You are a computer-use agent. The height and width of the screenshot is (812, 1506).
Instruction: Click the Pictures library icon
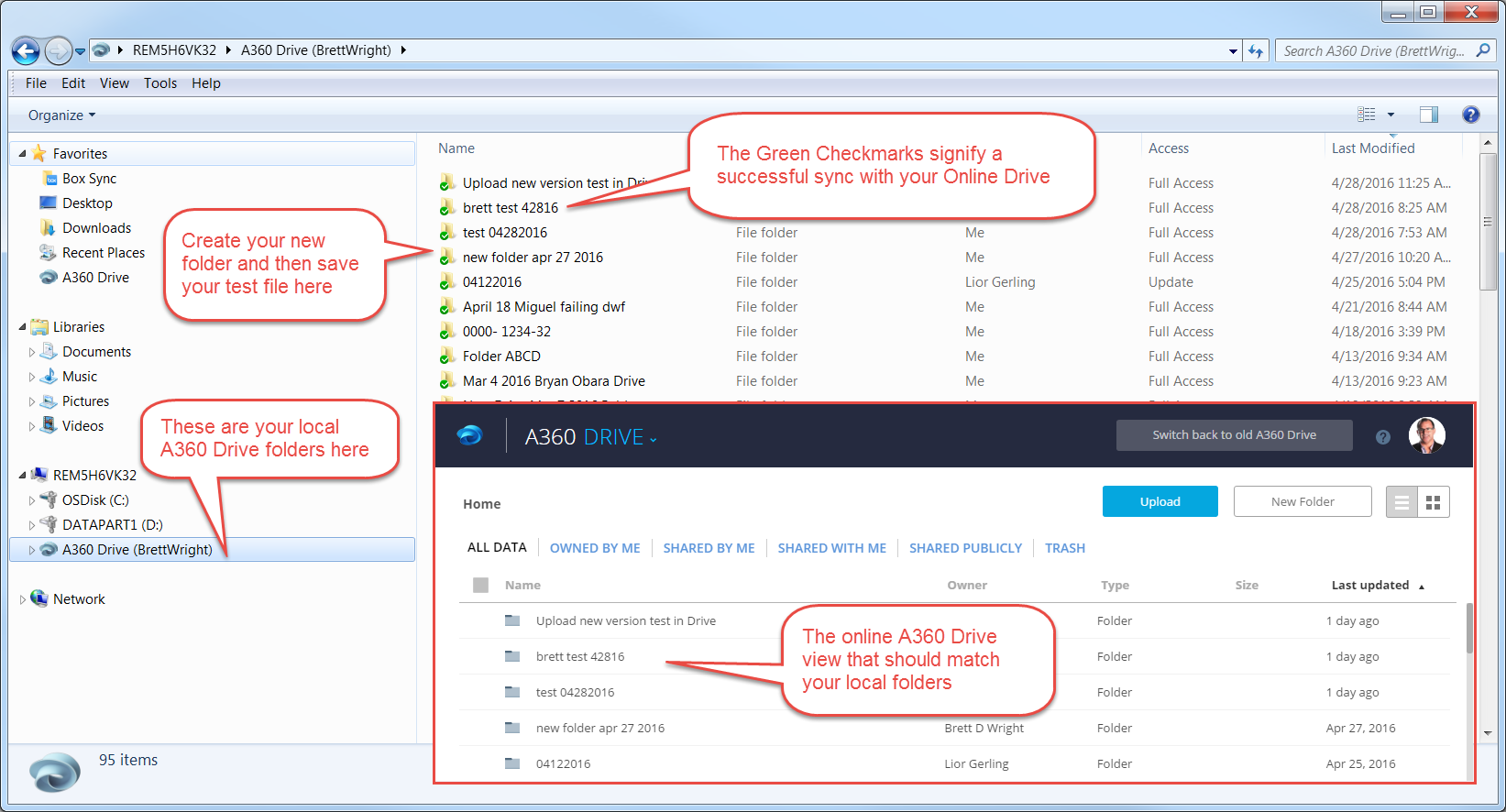coord(49,401)
